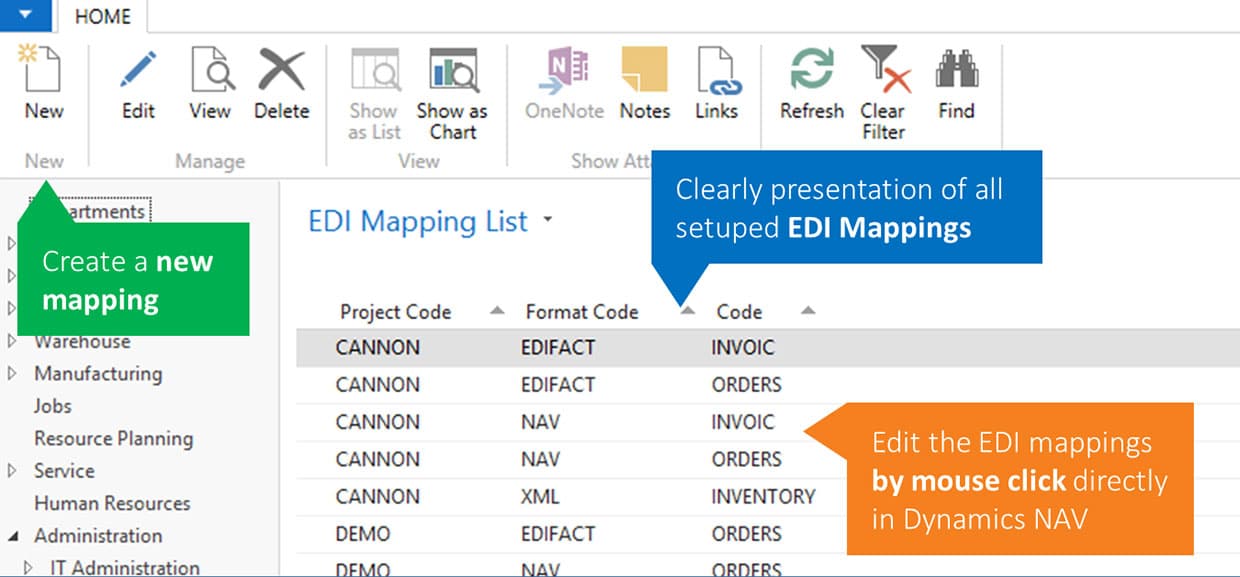Click INVENTORY code cell
Image resolution: width=1240 pixels, height=577 pixels.
point(763,496)
